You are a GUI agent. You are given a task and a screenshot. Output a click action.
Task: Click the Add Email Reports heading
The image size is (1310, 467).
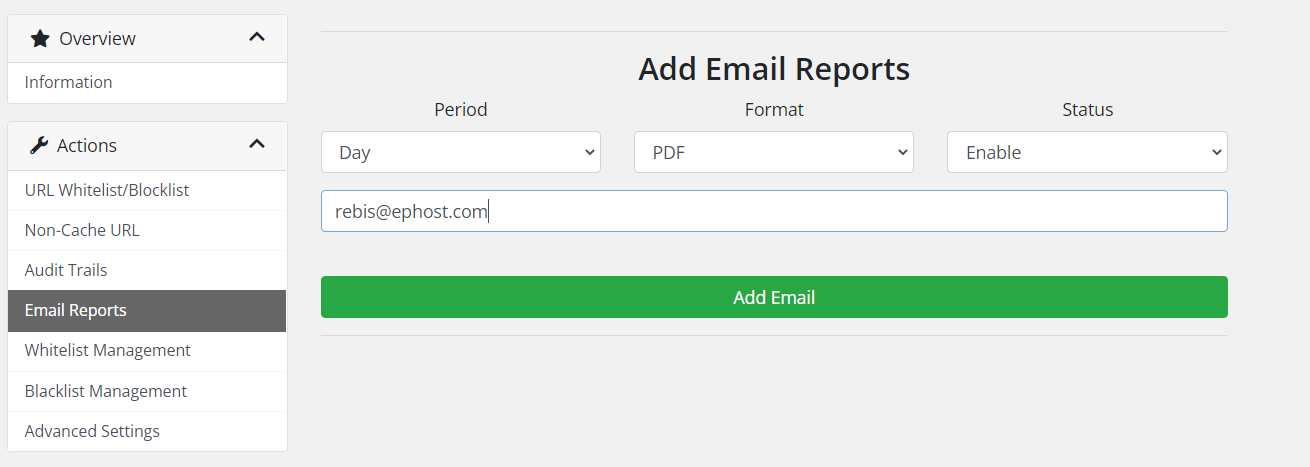[774, 69]
